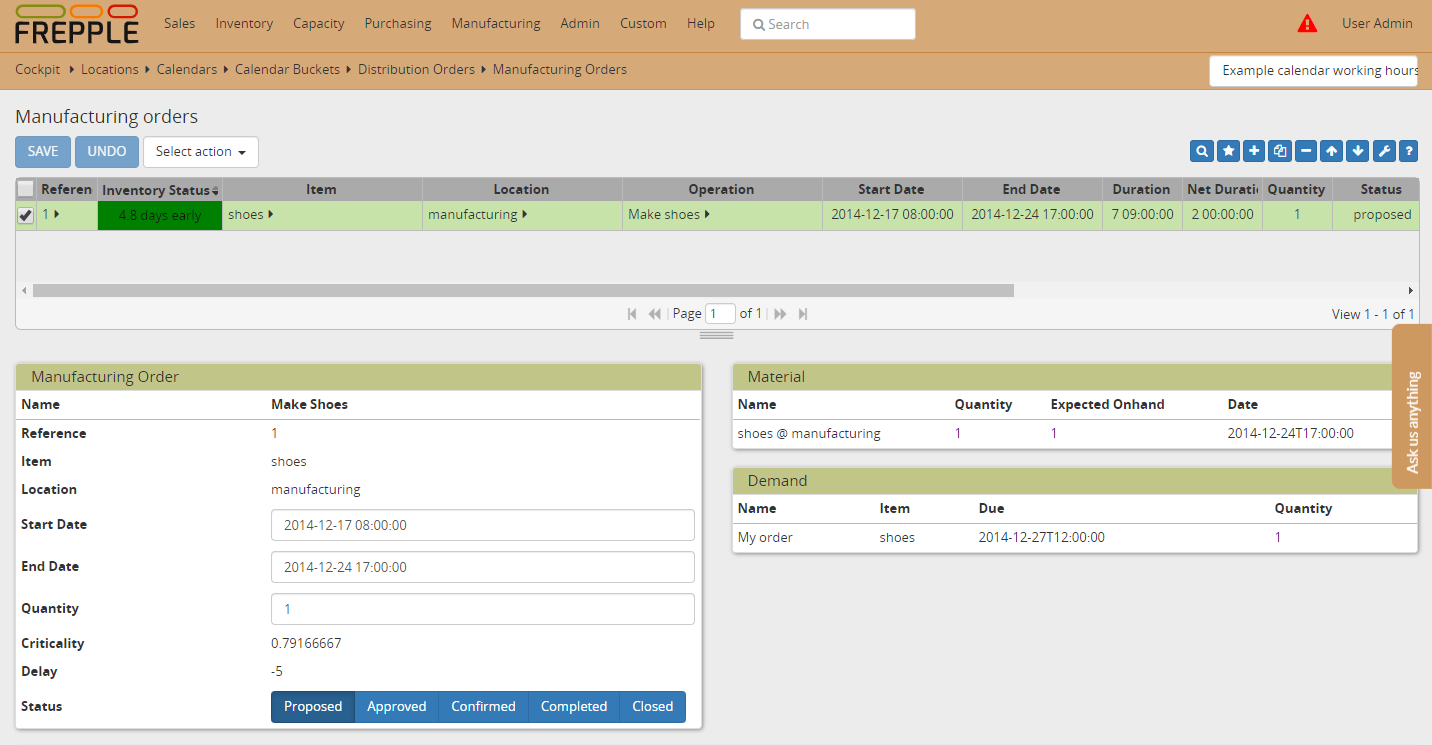This screenshot has width=1432, height=745.
Task: Expand the triangle next to shoes item
Action: 271,214
